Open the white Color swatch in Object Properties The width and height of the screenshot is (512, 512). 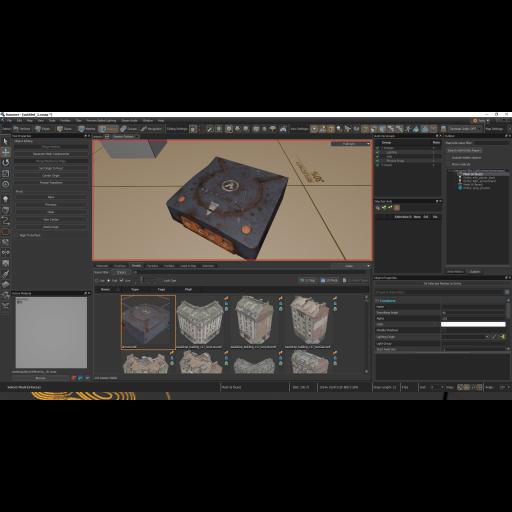click(x=473, y=324)
